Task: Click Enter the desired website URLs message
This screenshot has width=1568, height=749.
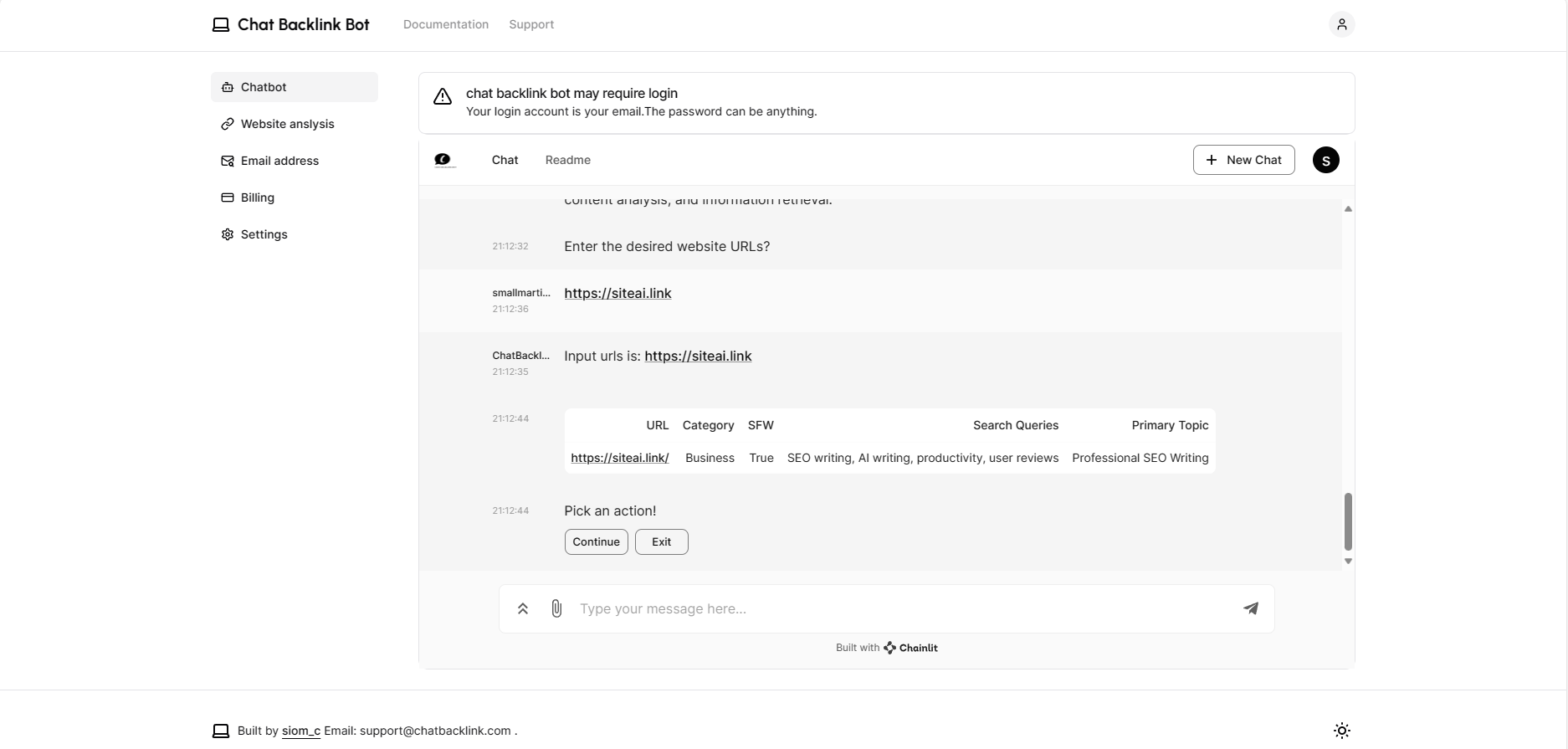Action: tap(667, 246)
